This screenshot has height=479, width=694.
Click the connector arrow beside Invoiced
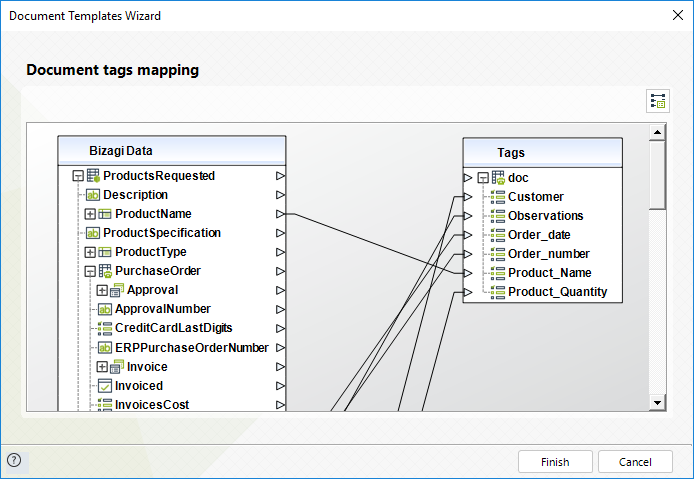(280, 386)
